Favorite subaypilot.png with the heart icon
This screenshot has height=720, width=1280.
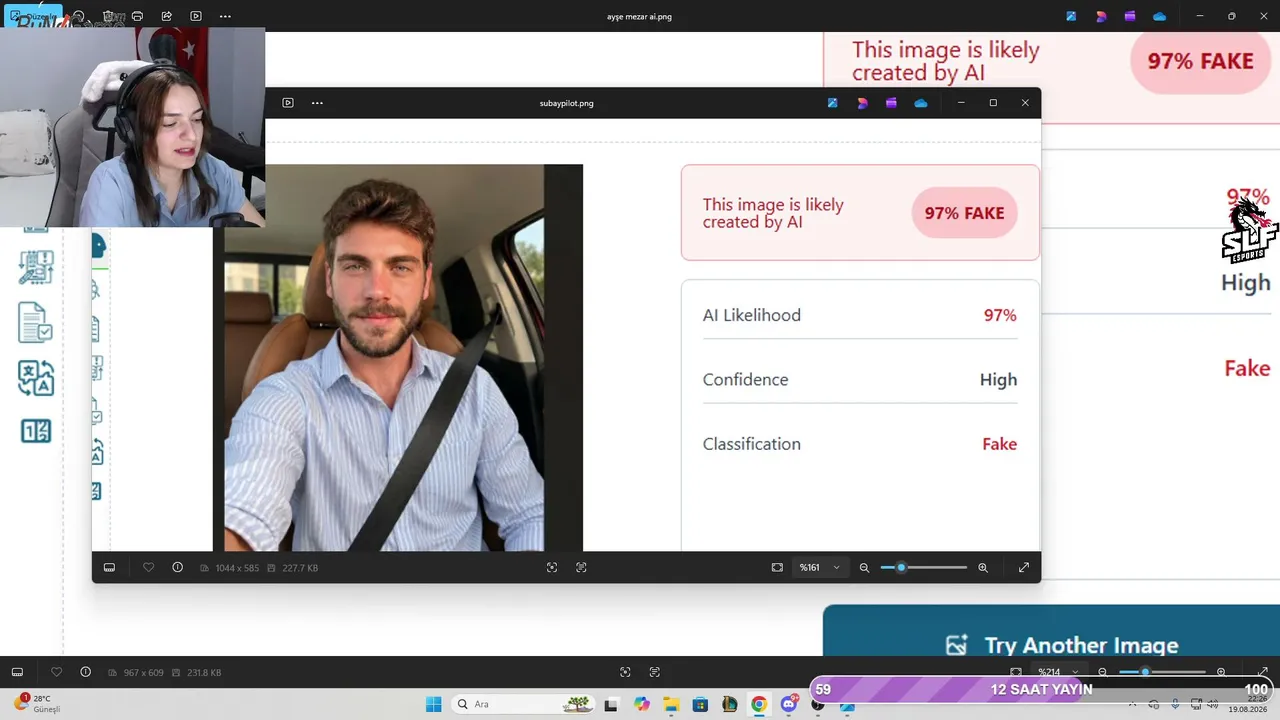[149, 568]
